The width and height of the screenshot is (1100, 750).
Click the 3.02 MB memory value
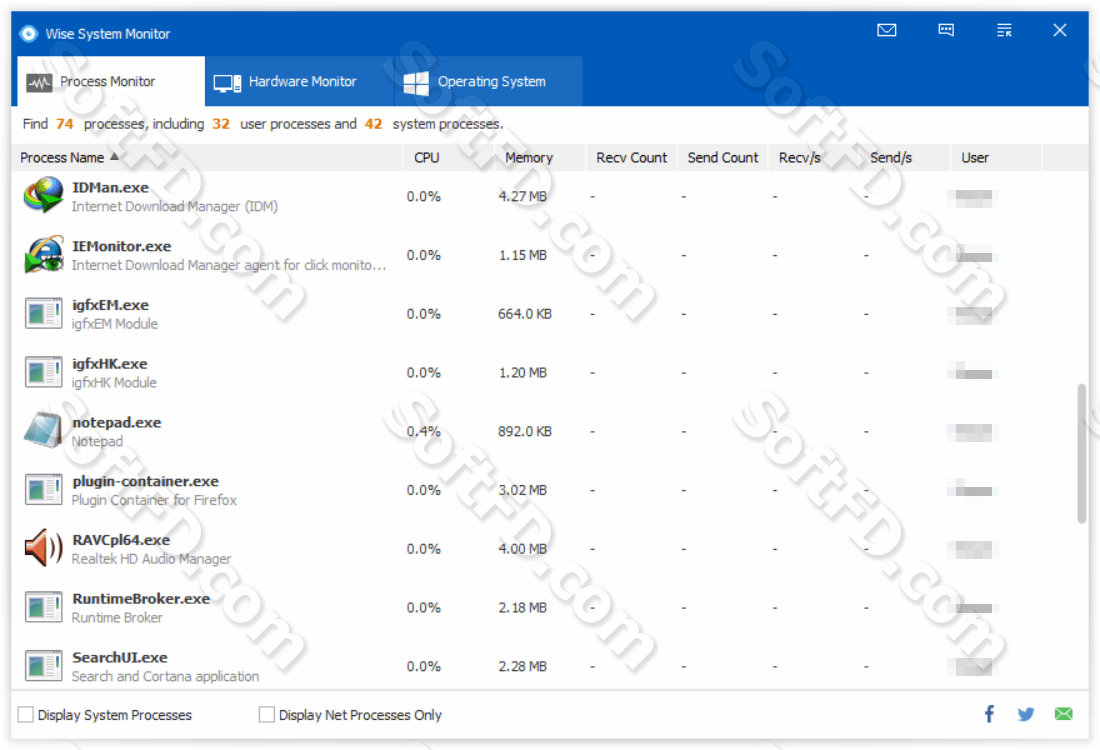click(x=523, y=490)
